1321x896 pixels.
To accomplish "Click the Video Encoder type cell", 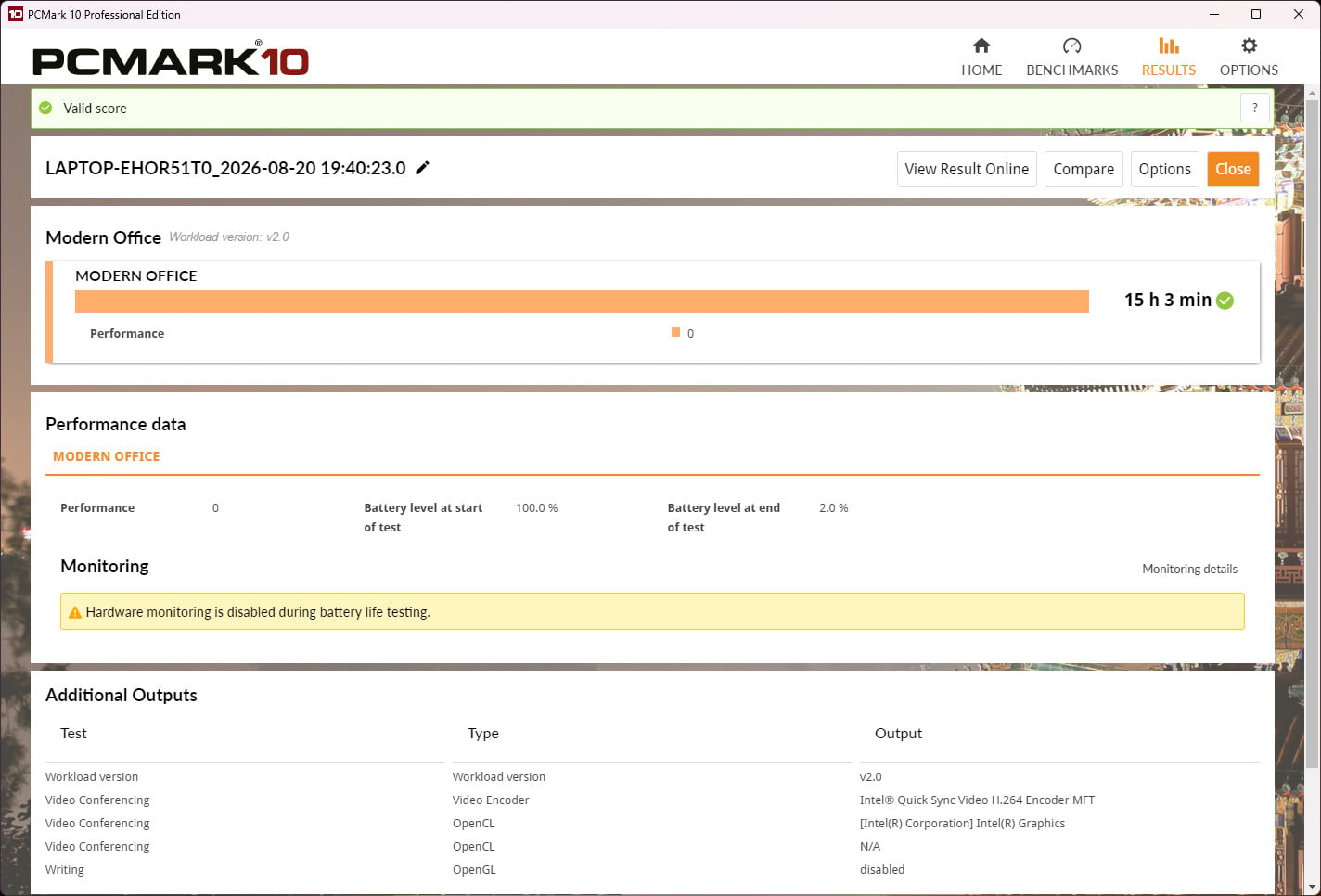I will pos(491,800).
